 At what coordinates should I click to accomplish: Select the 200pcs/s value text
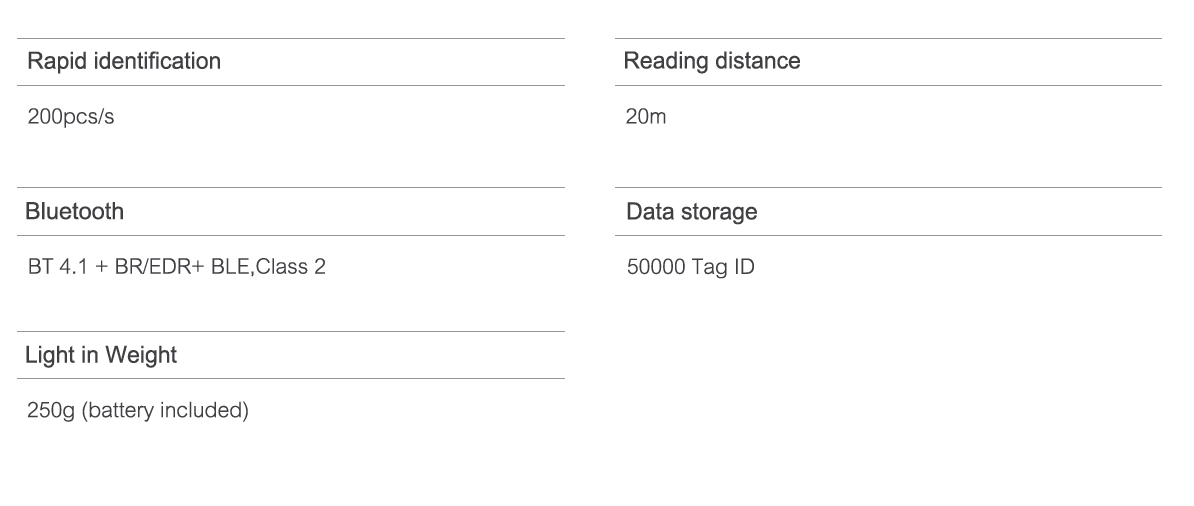71,117
